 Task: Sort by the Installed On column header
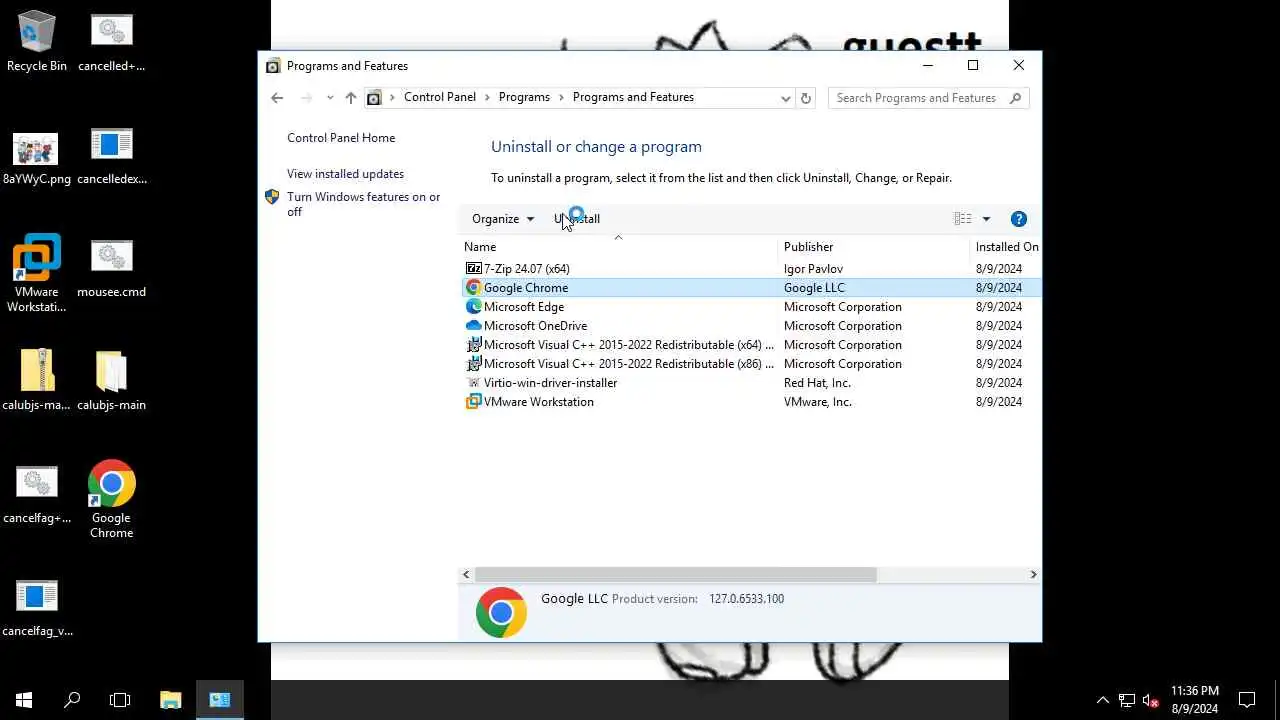coord(1006,247)
